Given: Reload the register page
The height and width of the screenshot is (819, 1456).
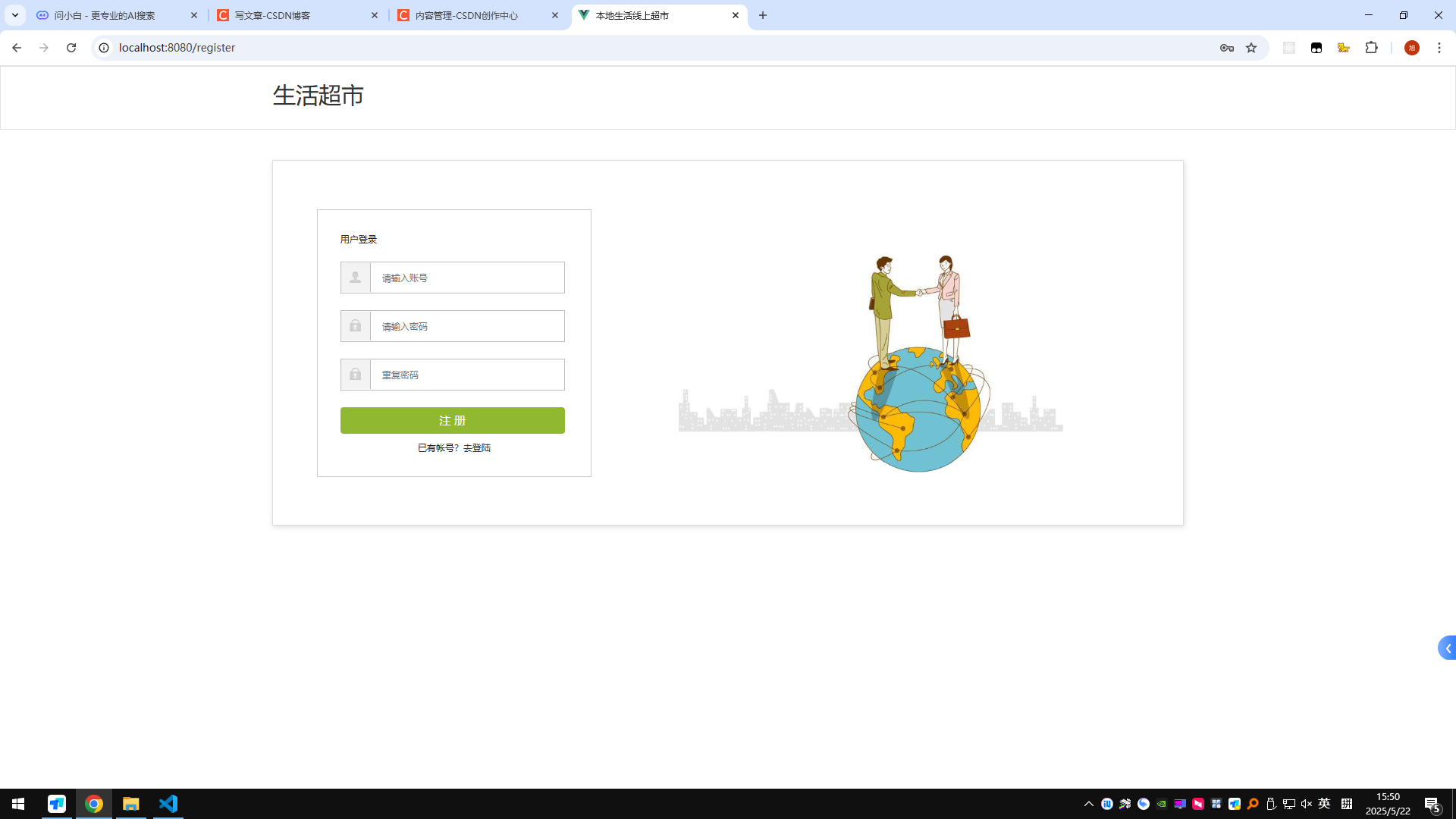Looking at the screenshot, I should click(71, 48).
